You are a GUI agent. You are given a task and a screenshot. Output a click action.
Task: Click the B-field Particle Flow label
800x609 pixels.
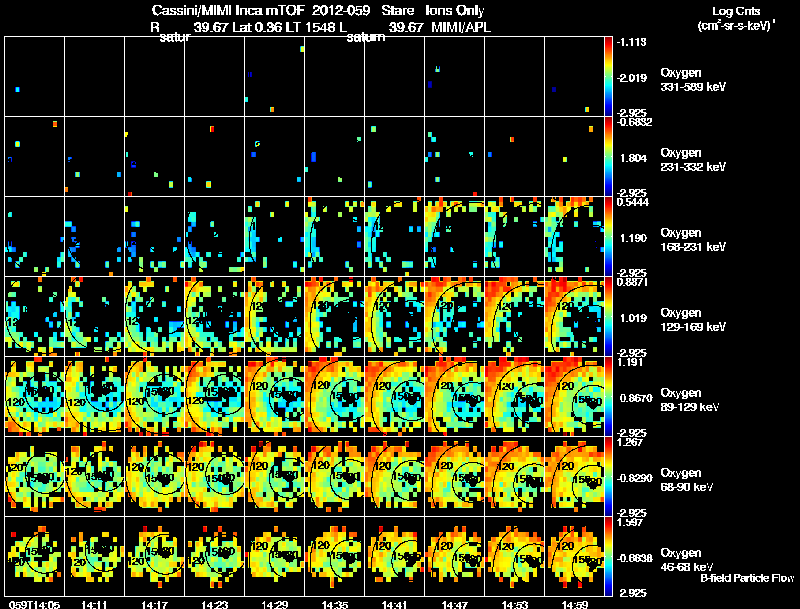point(747,578)
